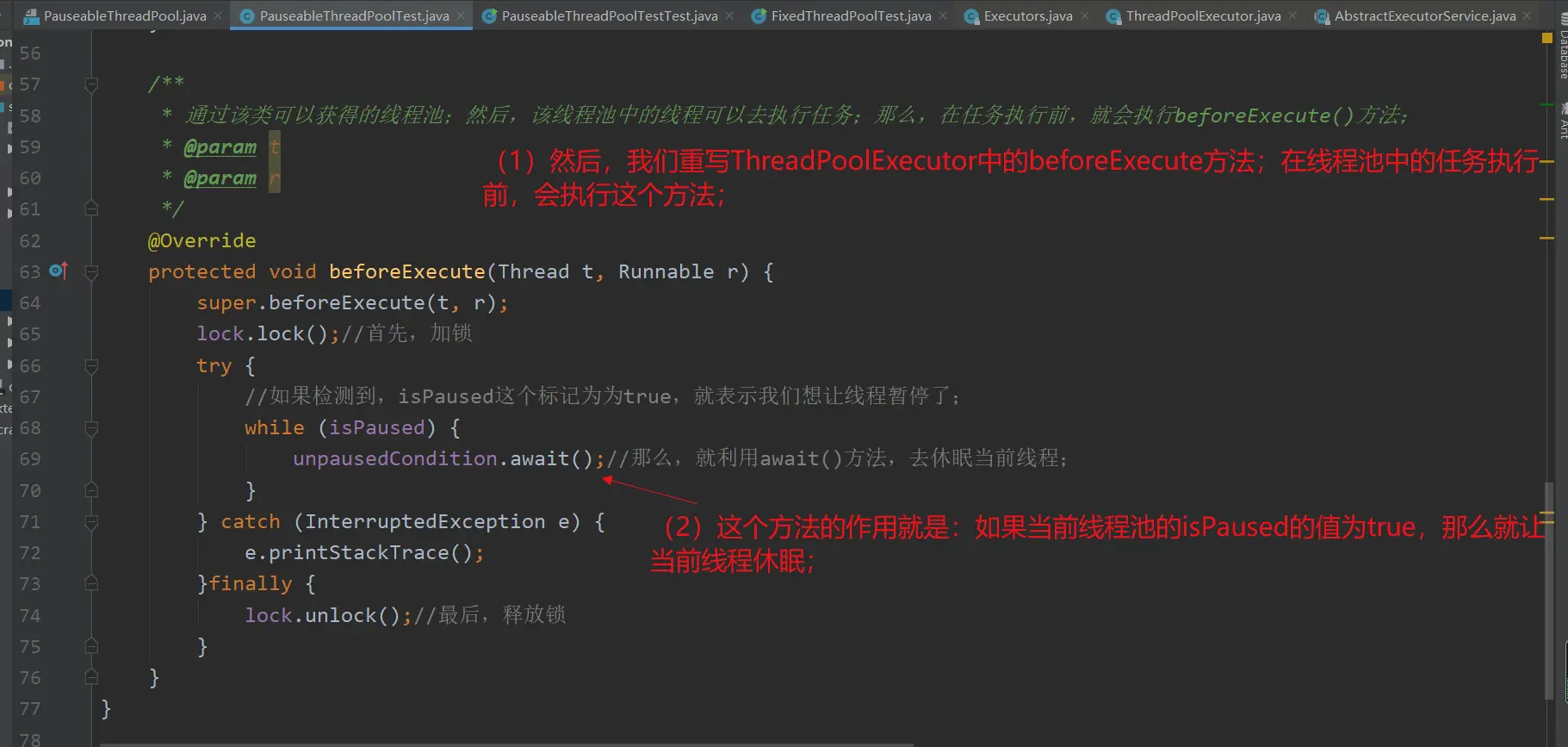Click the Runnable type in the method signature
The width and height of the screenshot is (1568, 747).
click(x=666, y=271)
